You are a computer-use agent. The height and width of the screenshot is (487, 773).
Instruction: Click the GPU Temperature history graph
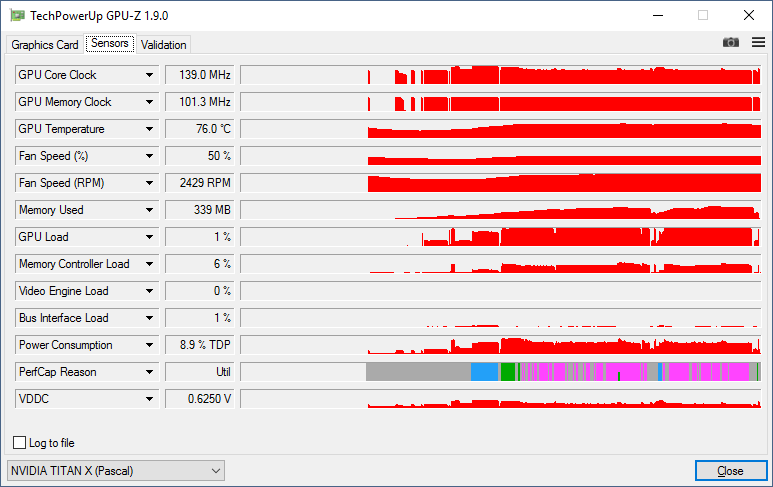point(501,129)
